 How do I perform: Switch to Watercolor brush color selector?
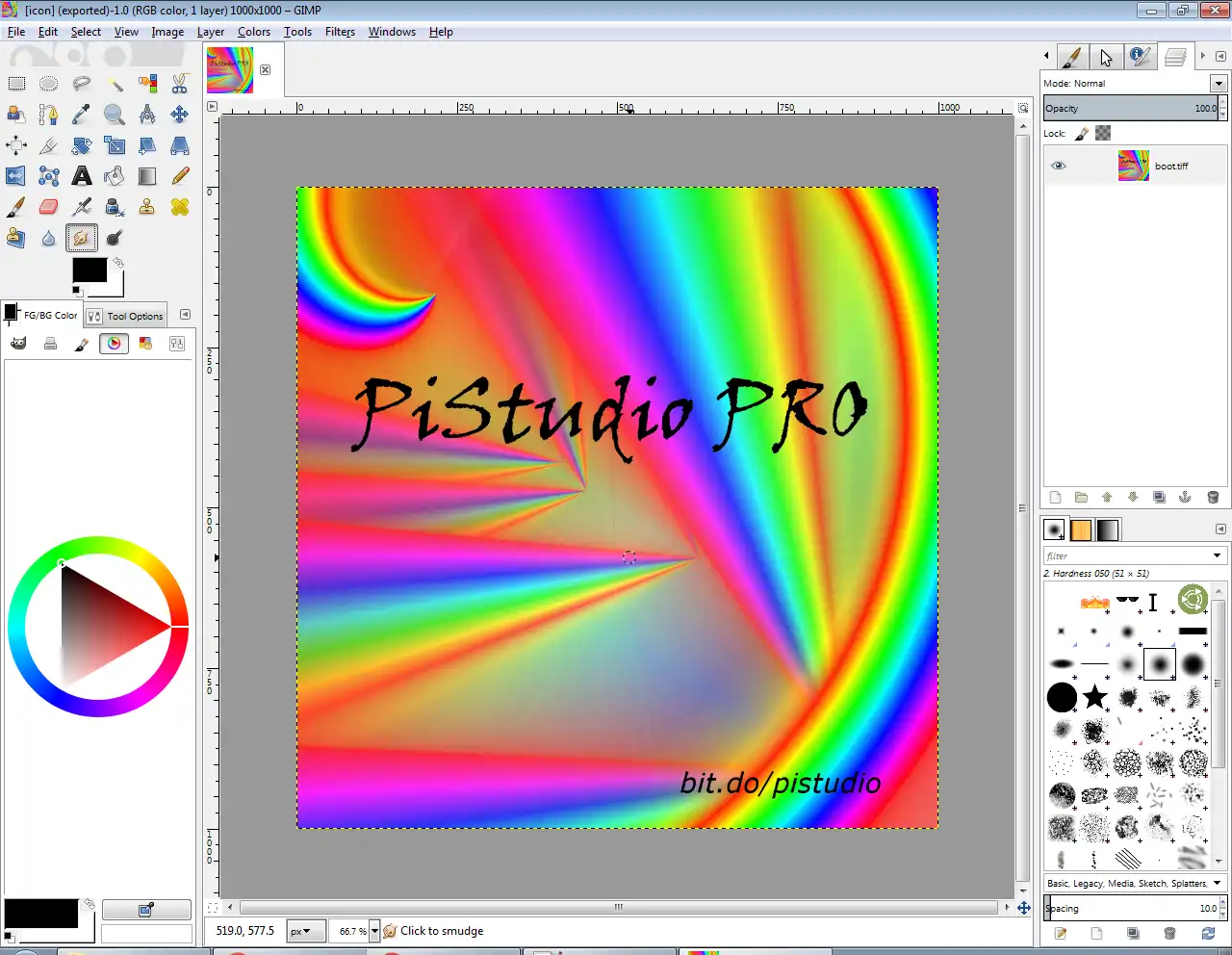[82, 344]
